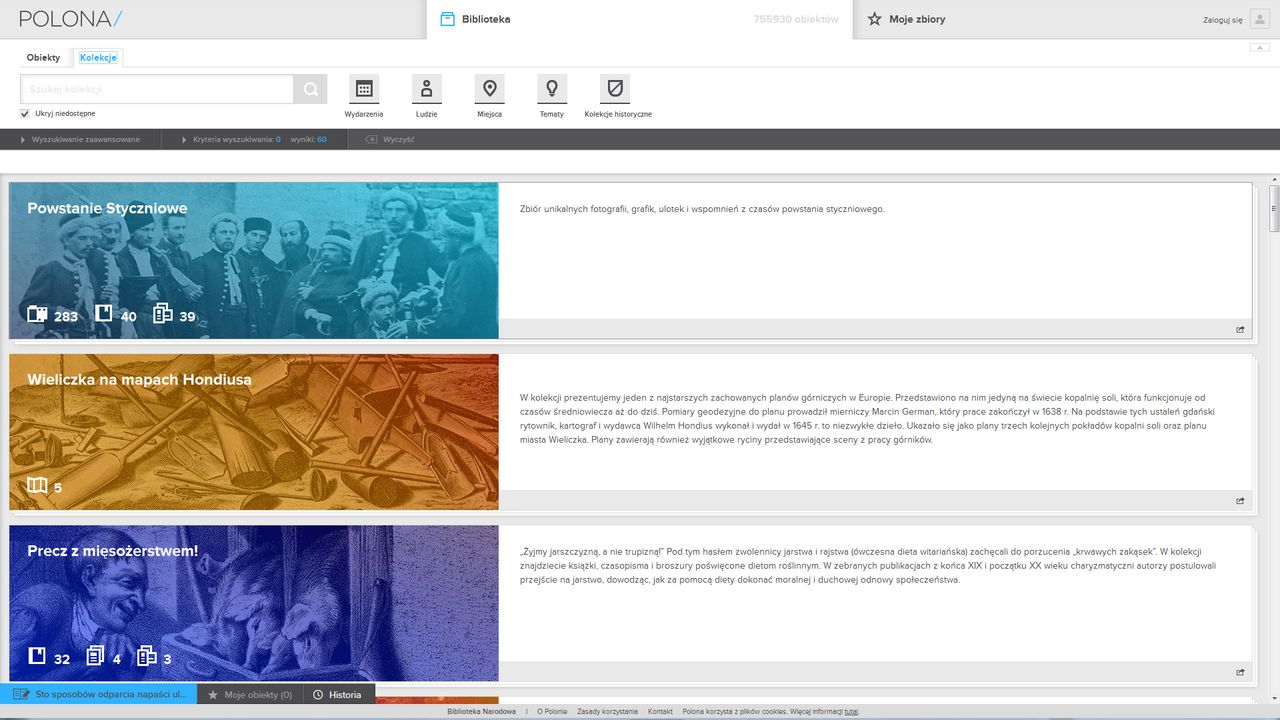
Task: Click the Precz z mięsożerstwem! title
Action: (x=113, y=551)
